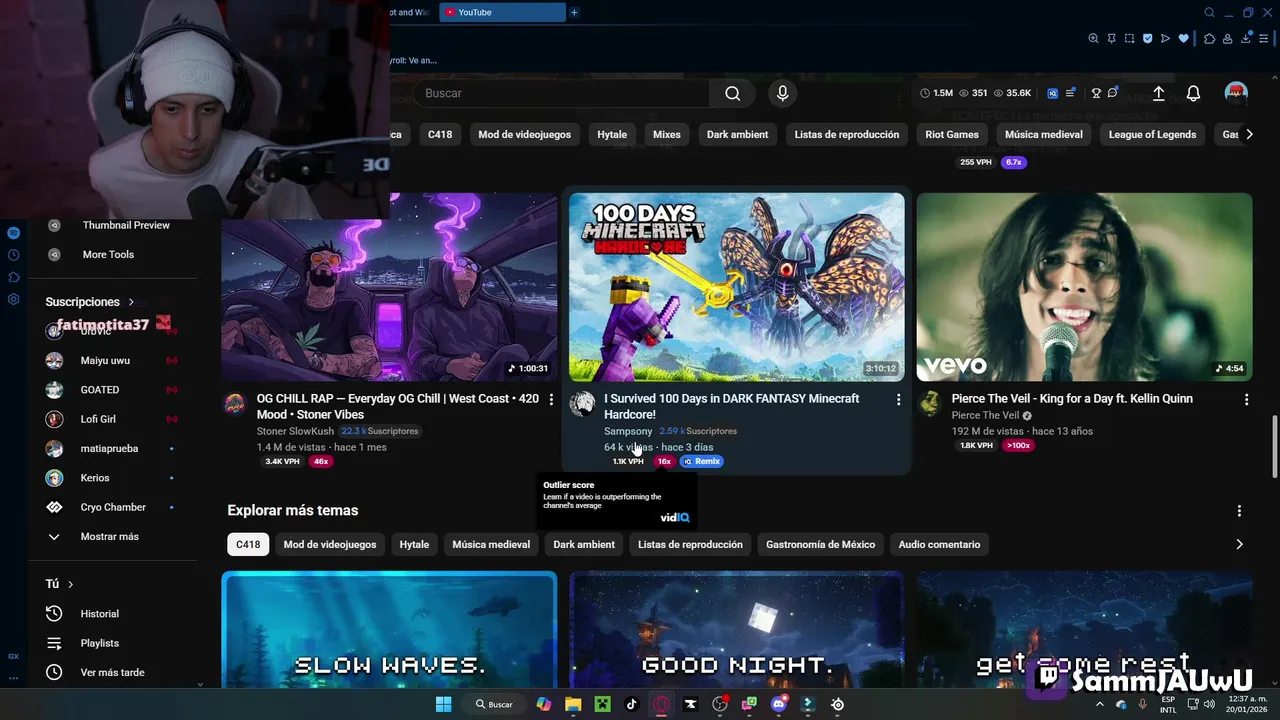Click the vidIQ logo icon in header
This screenshot has height=720, width=1280.
(x=1053, y=93)
